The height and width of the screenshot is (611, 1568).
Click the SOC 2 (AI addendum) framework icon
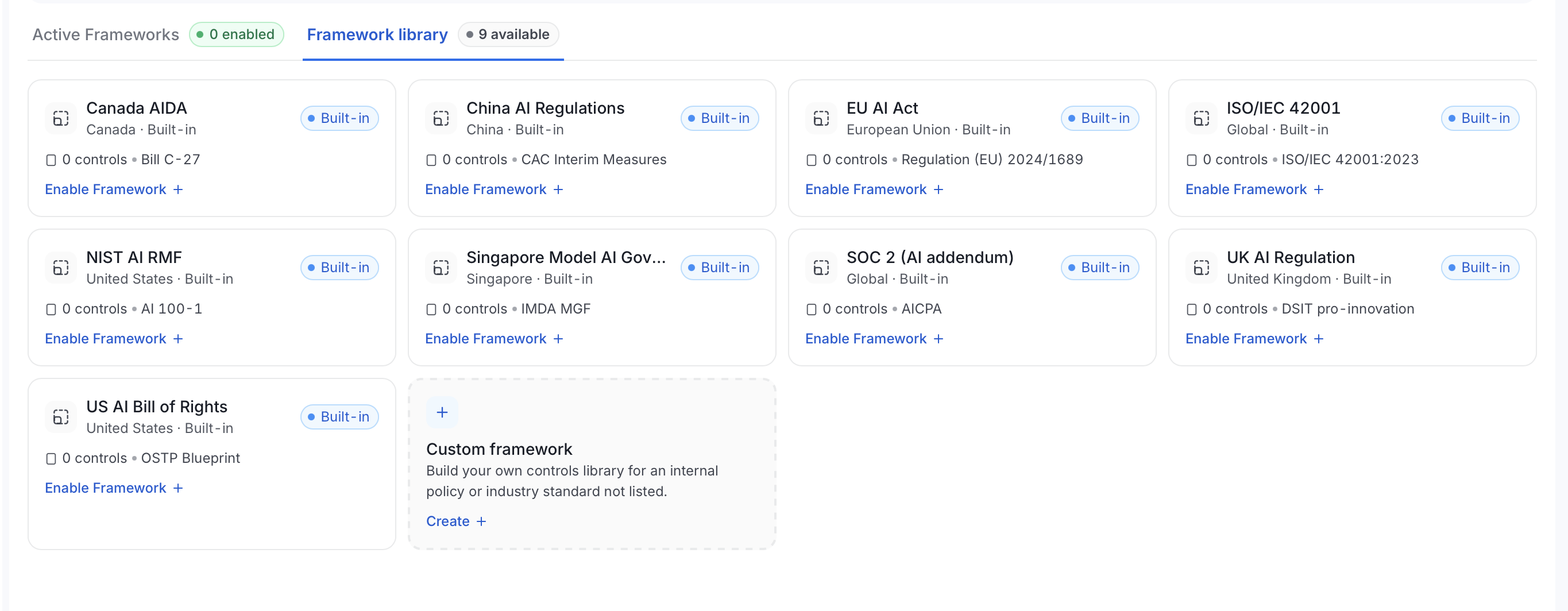pyautogui.click(x=821, y=267)
